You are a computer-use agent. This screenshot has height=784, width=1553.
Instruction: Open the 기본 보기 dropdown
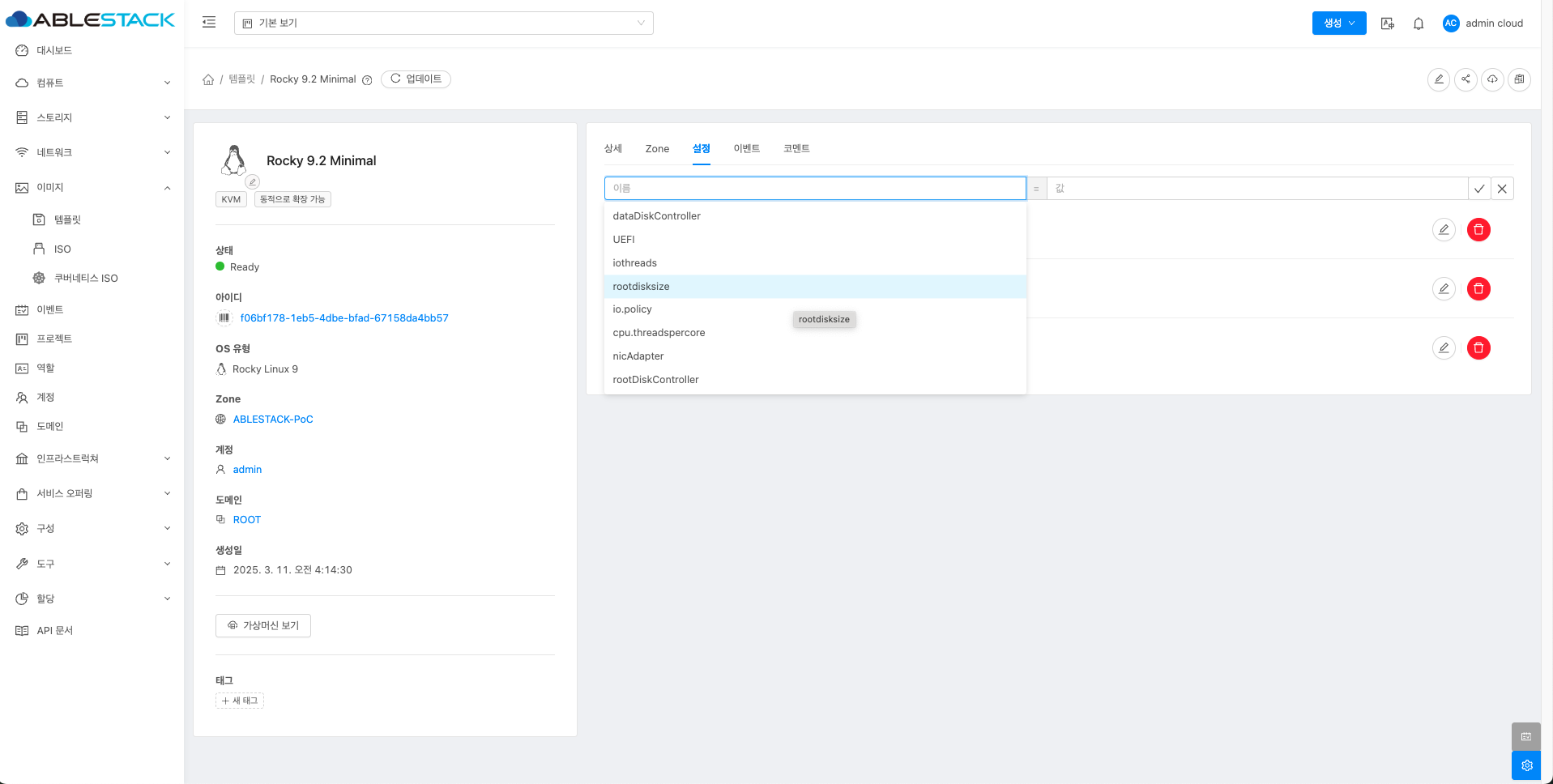click(443, 23)
